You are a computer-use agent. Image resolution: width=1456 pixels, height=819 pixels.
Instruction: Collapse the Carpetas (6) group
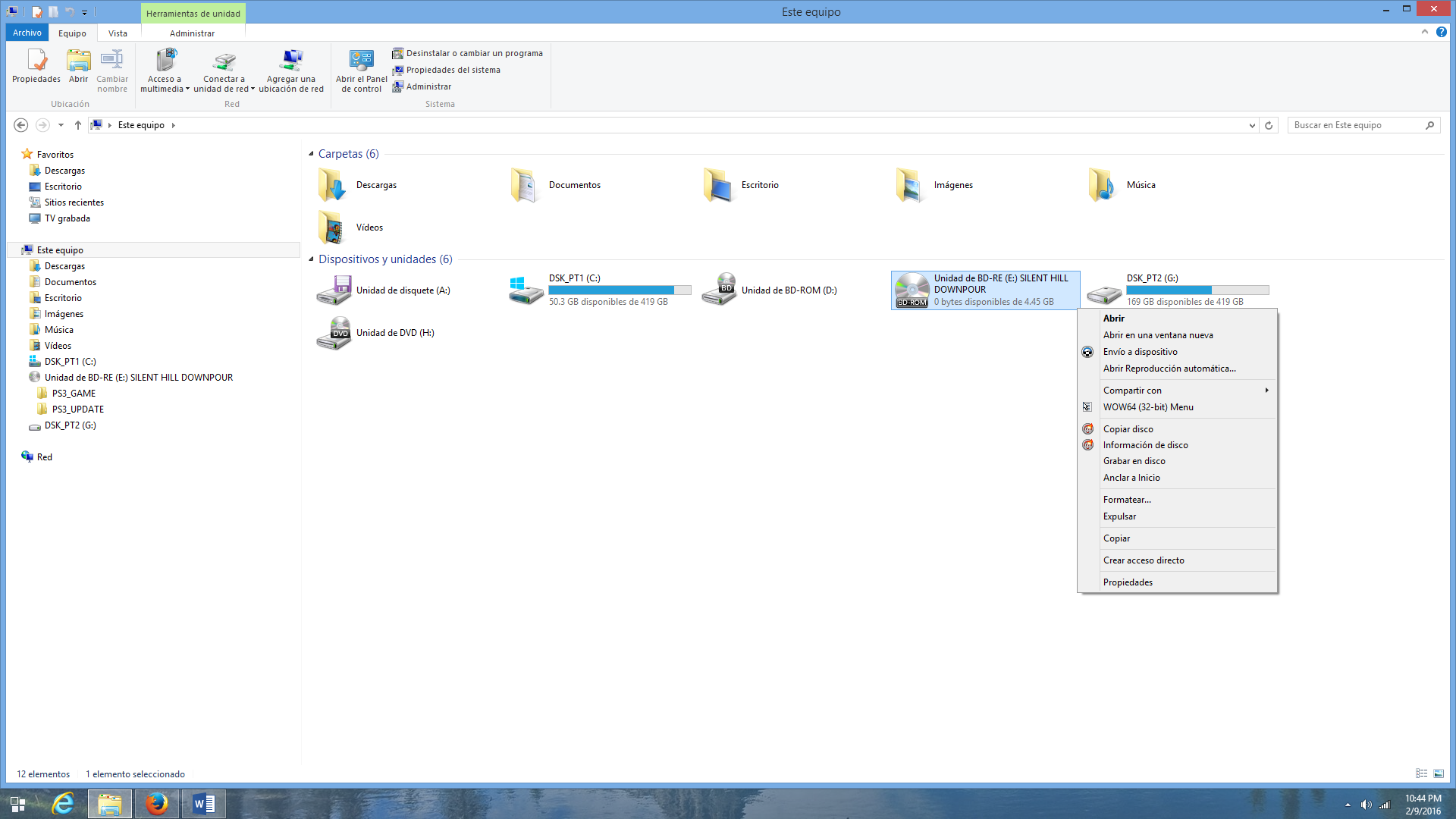[x=311, y=154]
